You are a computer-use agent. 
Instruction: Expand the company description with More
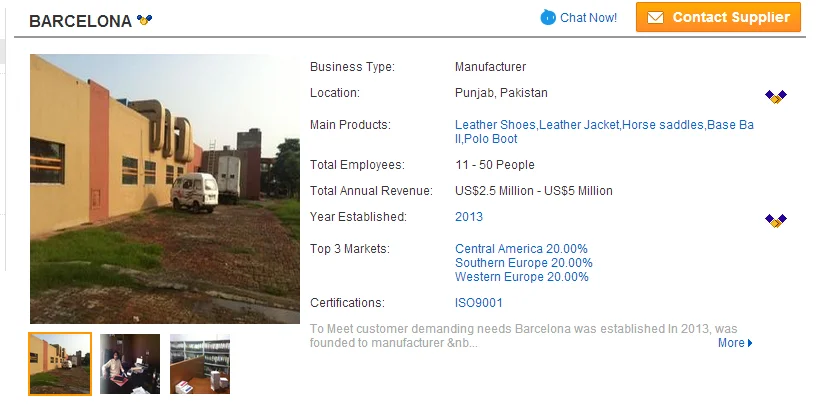[x=734, y=343]
